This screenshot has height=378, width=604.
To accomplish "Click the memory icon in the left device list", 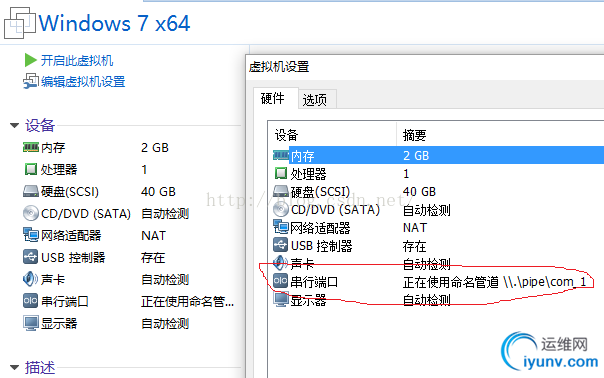I will pos(31,147).
